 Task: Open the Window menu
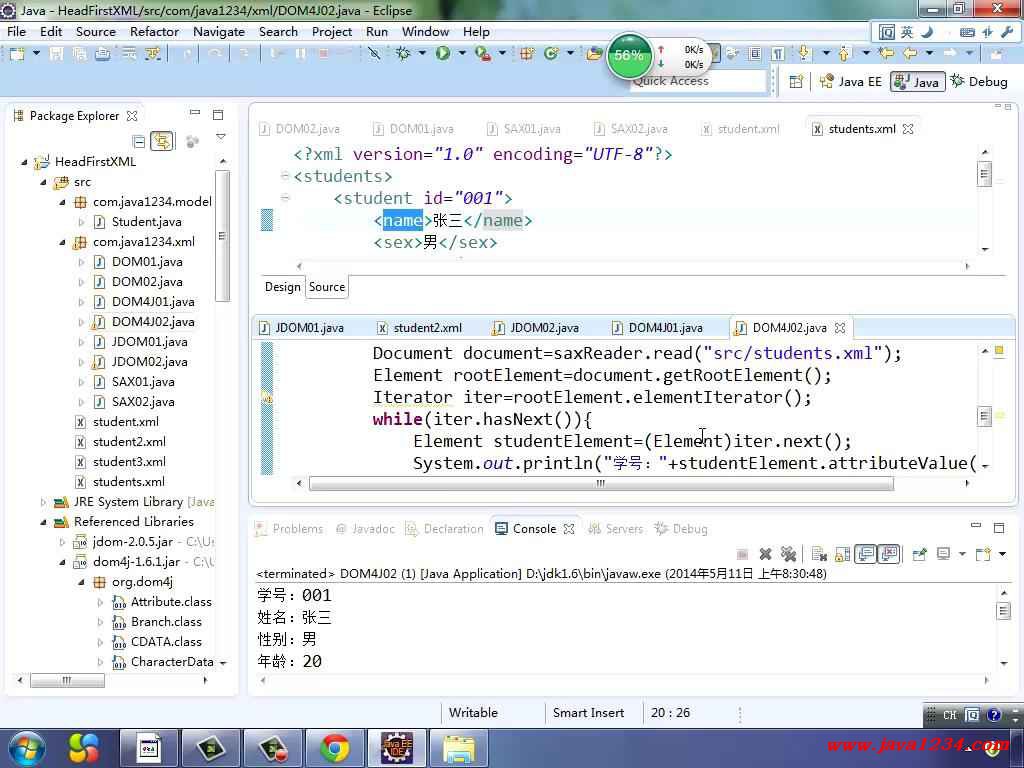[425, 31]
